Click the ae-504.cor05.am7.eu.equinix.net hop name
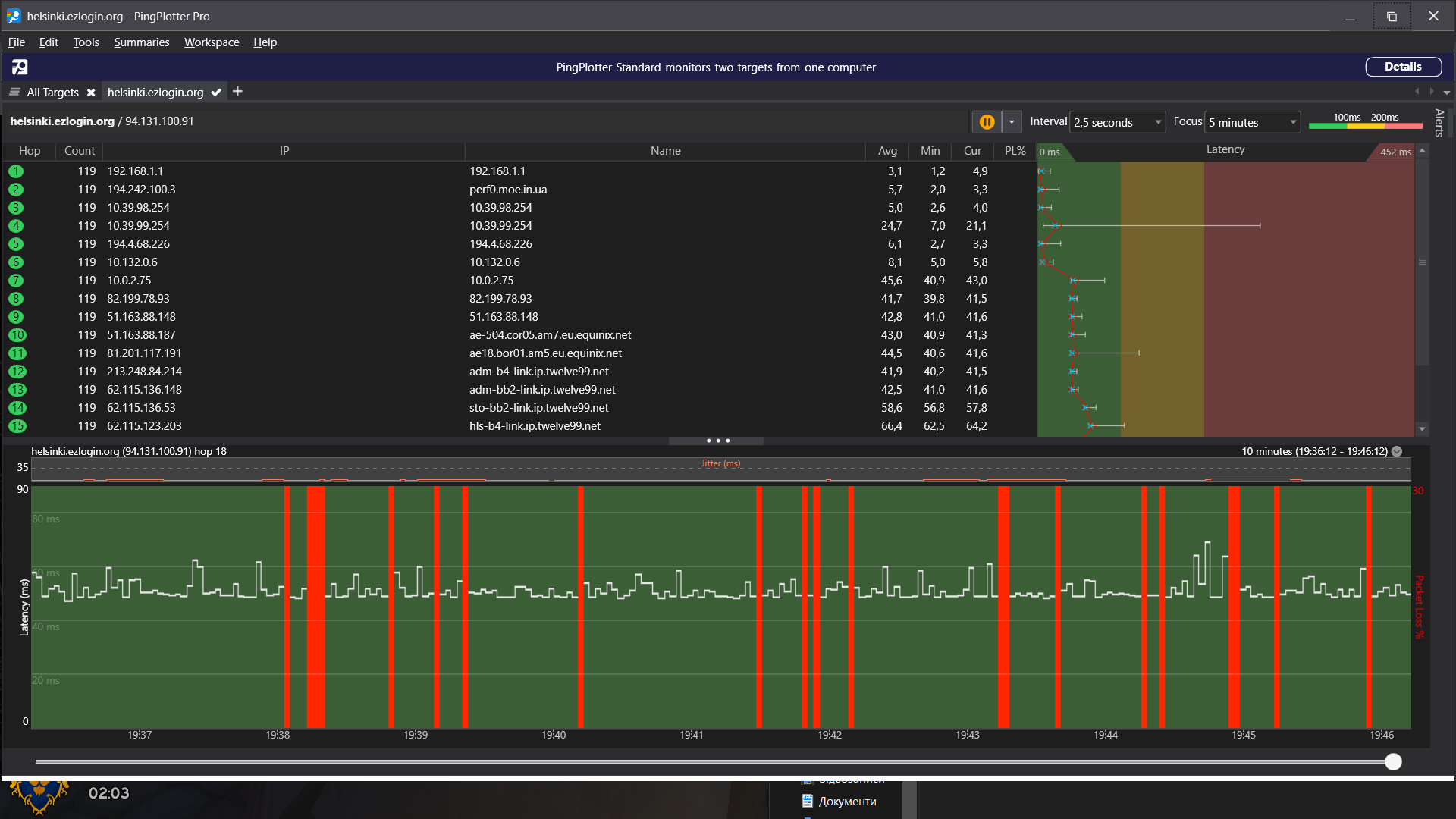This screenshot has height=819, width=1456. click(550, 335)
